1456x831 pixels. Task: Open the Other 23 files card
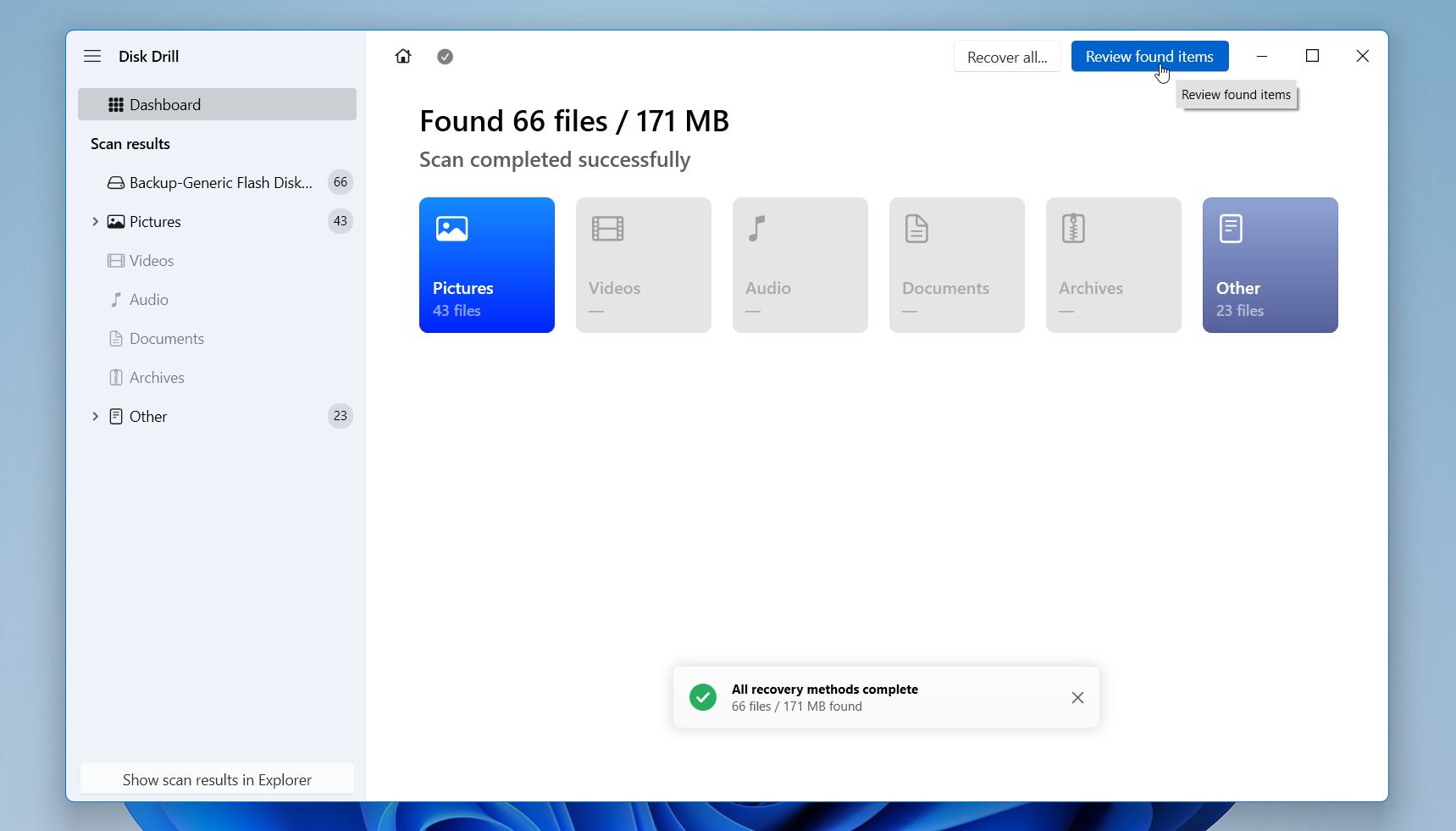1271,265
